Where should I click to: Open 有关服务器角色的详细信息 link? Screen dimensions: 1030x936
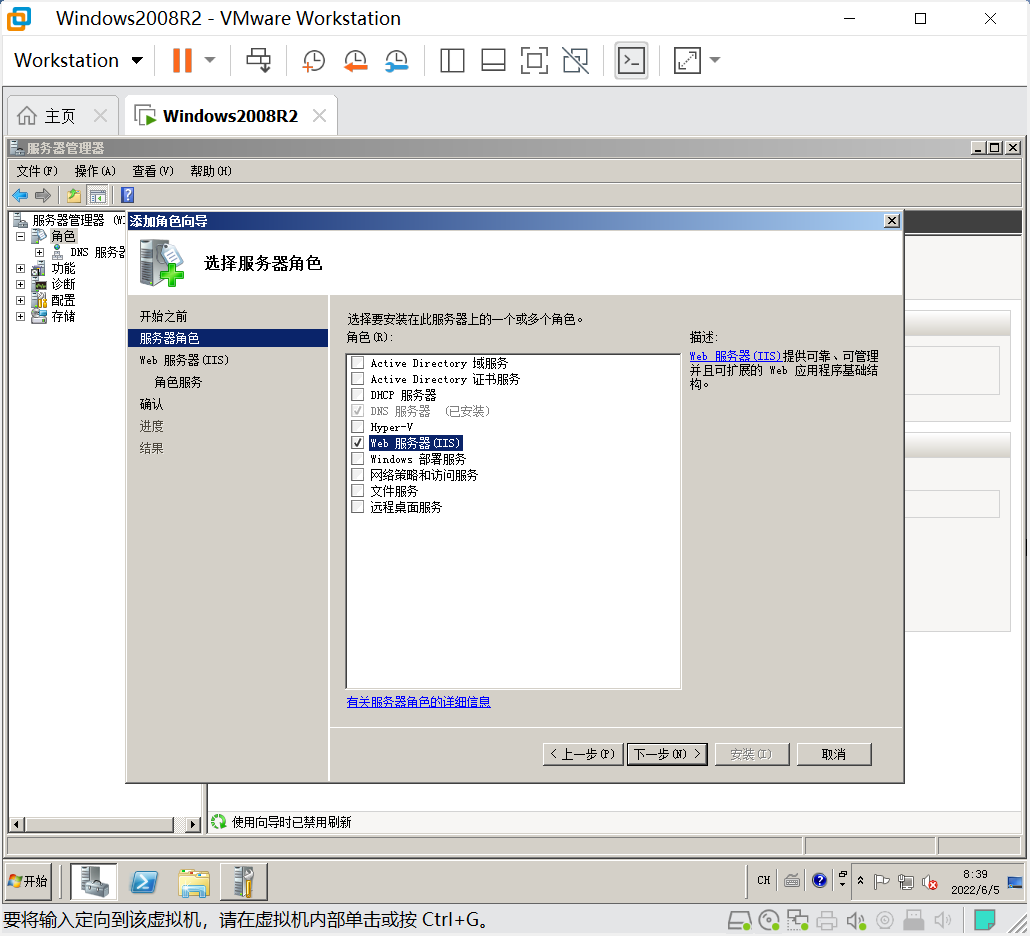(418, 702)
